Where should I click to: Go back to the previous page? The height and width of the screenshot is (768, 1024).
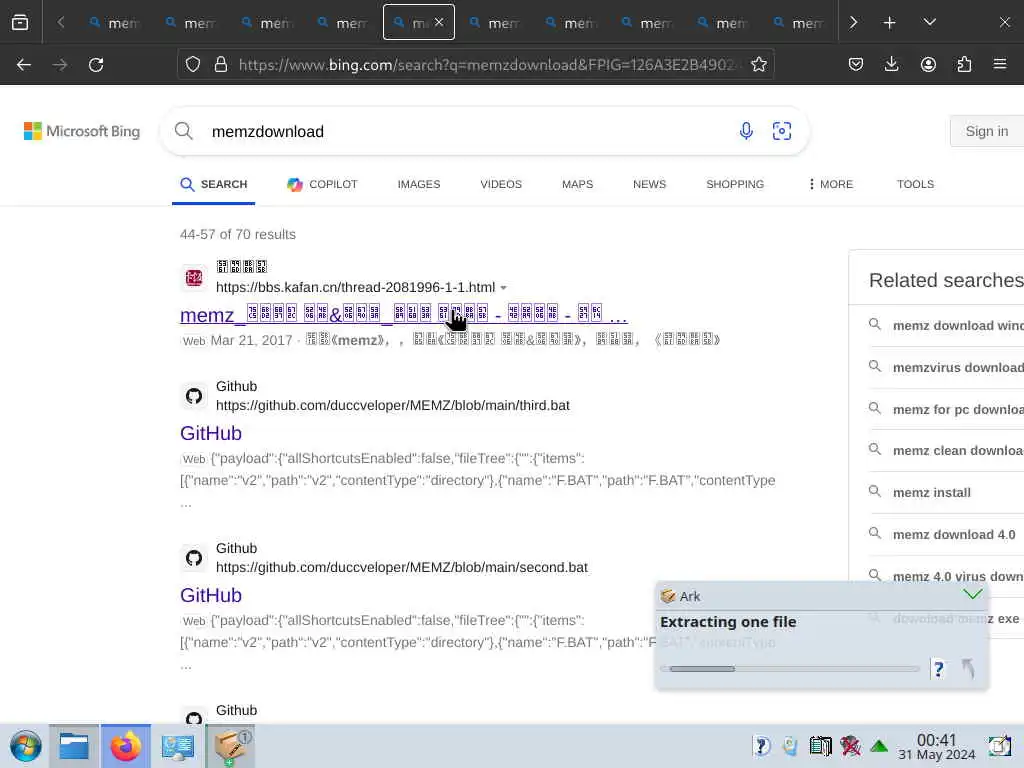24,65
